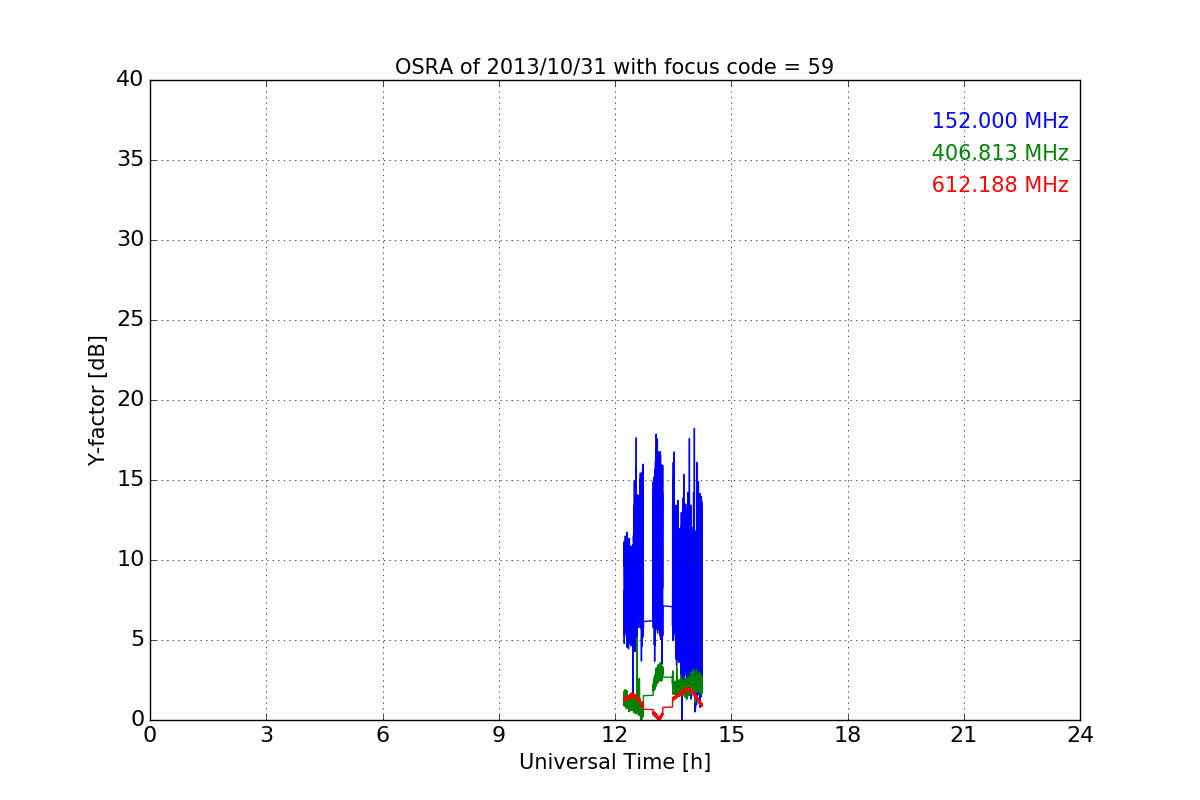Viewport: 1200px width, 800px height.
Task: Click the plot title mentioning focus code 59
Action: [614, 67]
